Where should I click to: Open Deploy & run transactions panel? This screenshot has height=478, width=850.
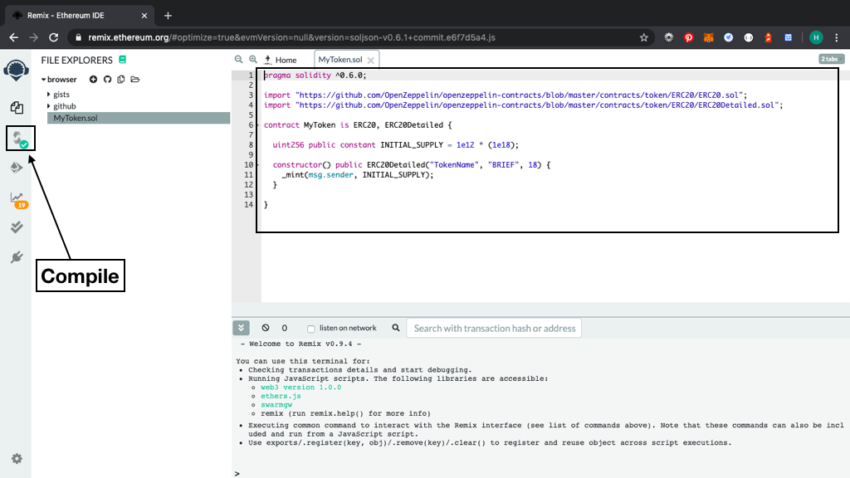coord(16,168)
